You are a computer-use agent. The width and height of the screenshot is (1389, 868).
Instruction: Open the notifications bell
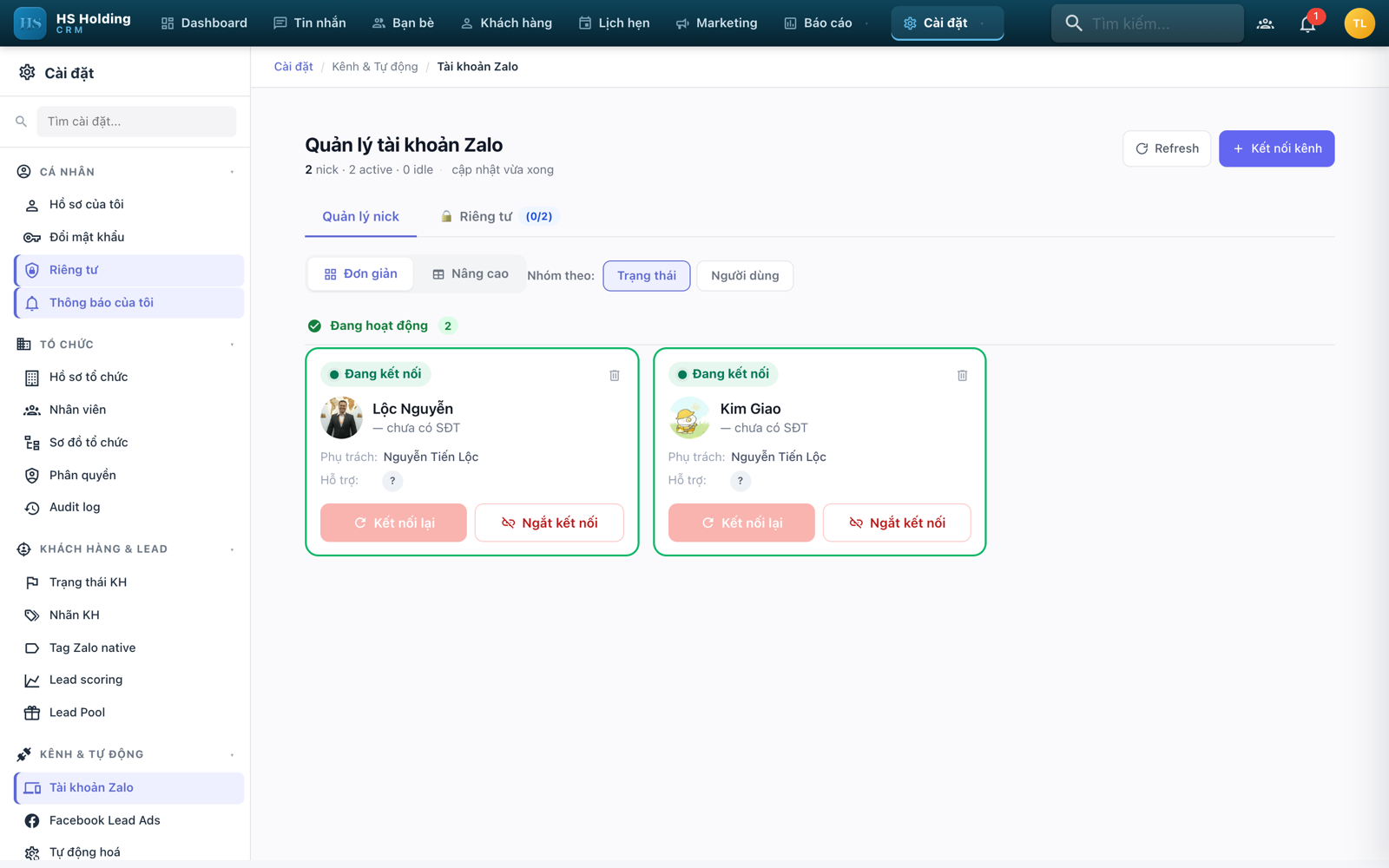click(x=1307, y=23)
